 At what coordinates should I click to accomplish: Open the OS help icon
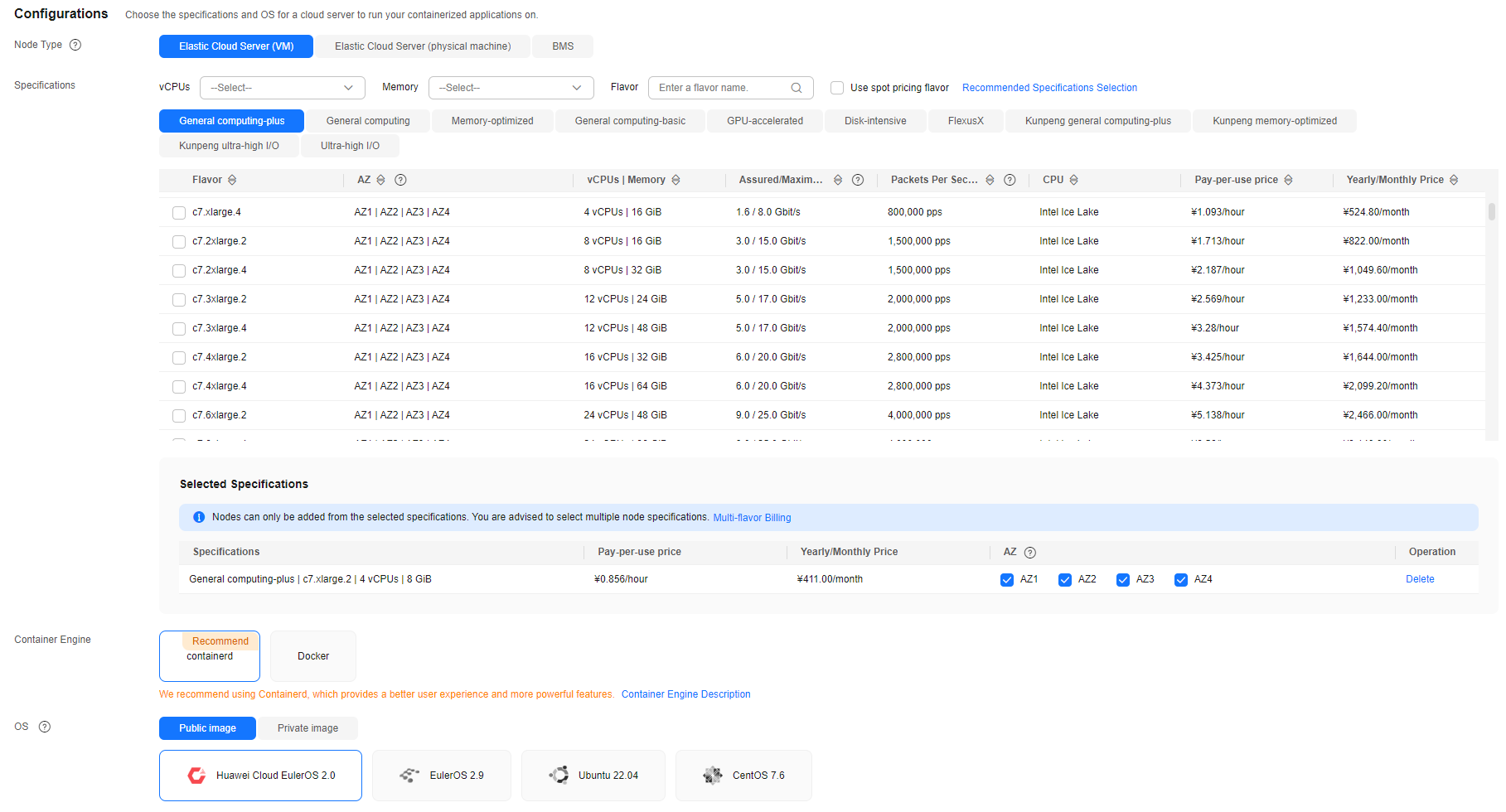tap(45, 727)
